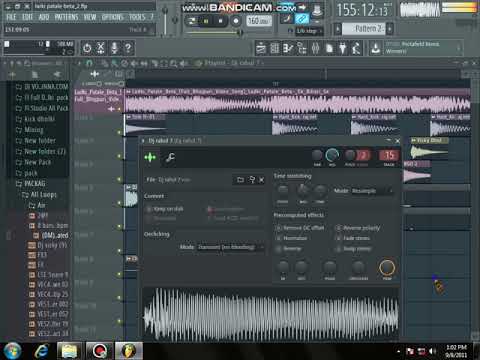Expand the PACKAG folder in browser
The height and width of the screenshot is (360, 480).
pos(31,184)
